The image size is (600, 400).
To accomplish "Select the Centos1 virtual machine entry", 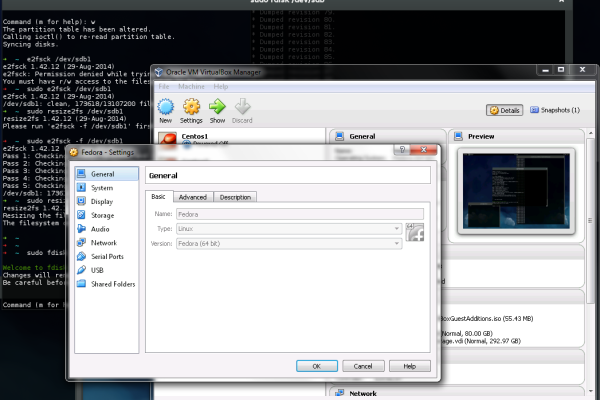I will (x=241, y=138).
